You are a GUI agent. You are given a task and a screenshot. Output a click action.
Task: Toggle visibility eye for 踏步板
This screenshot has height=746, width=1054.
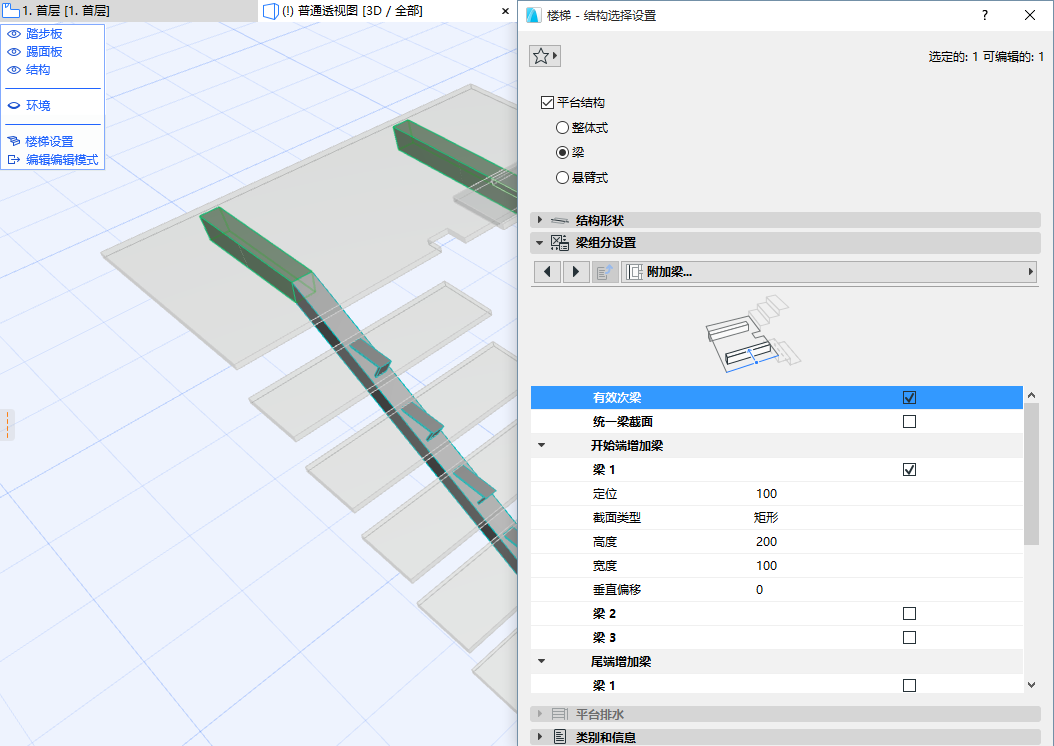coord(13,34)
